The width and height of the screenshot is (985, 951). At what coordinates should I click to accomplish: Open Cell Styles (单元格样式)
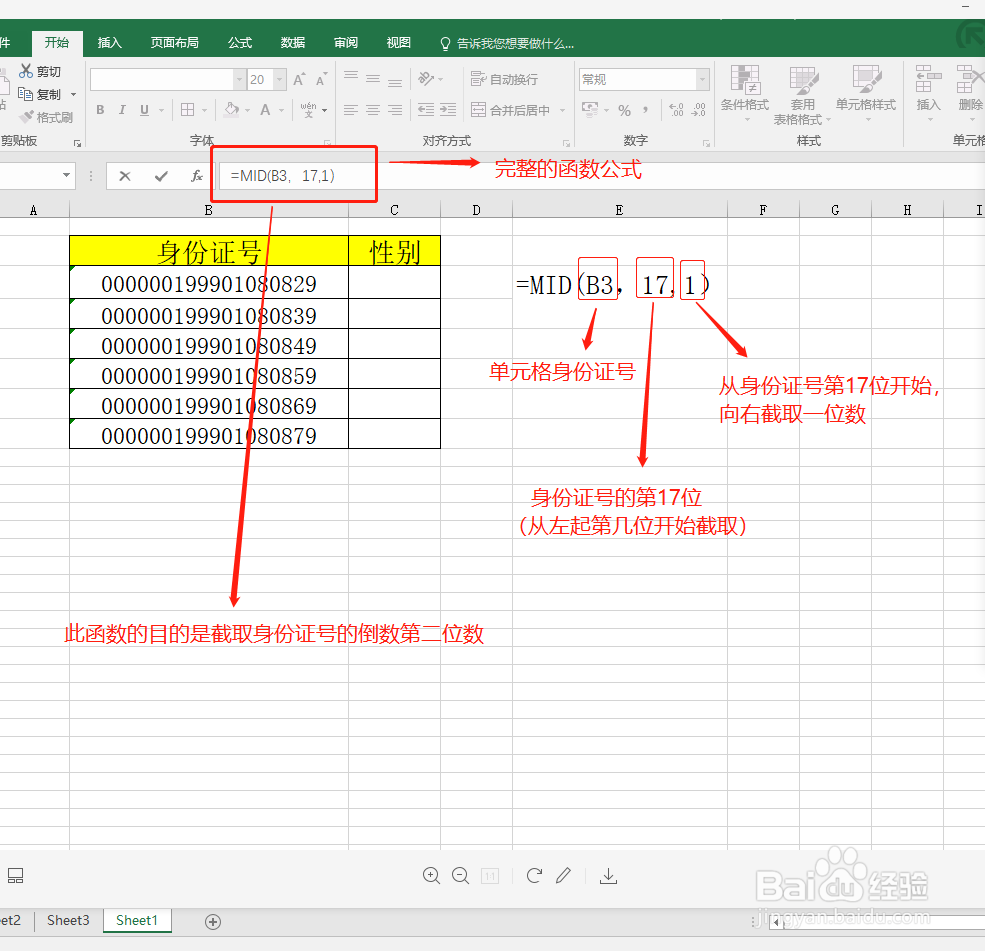point(866,92)
